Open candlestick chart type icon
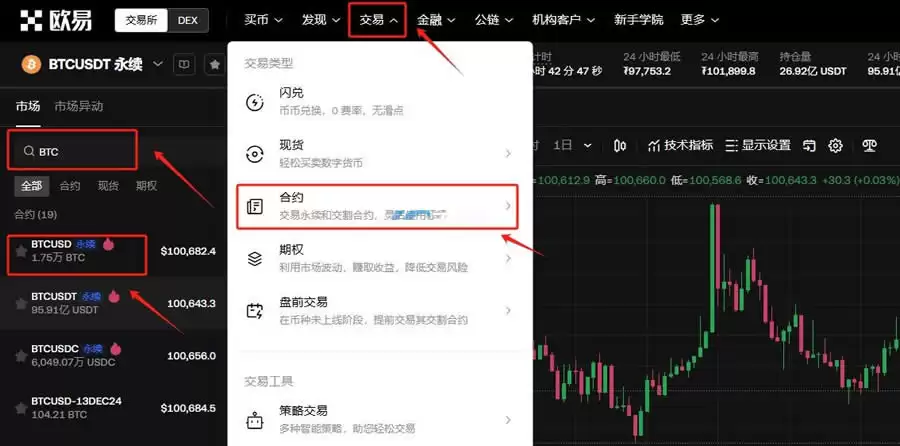 [x=620, y=146]
